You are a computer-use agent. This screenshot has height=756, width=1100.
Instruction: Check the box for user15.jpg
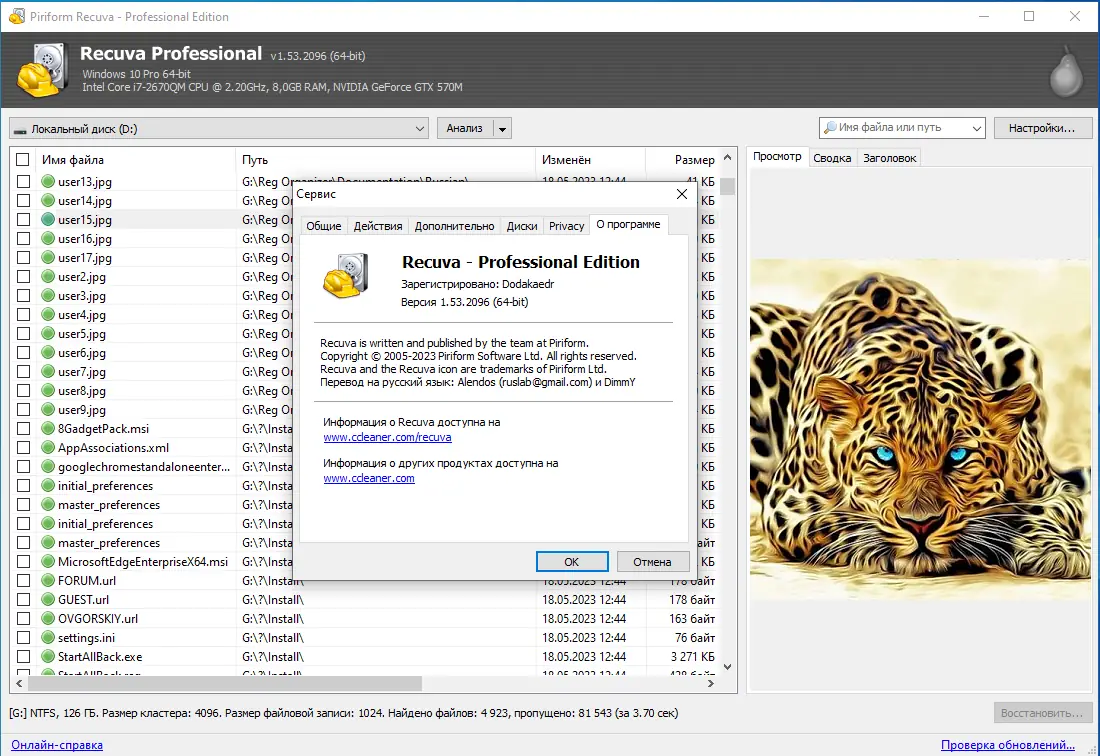click(23, 220)
